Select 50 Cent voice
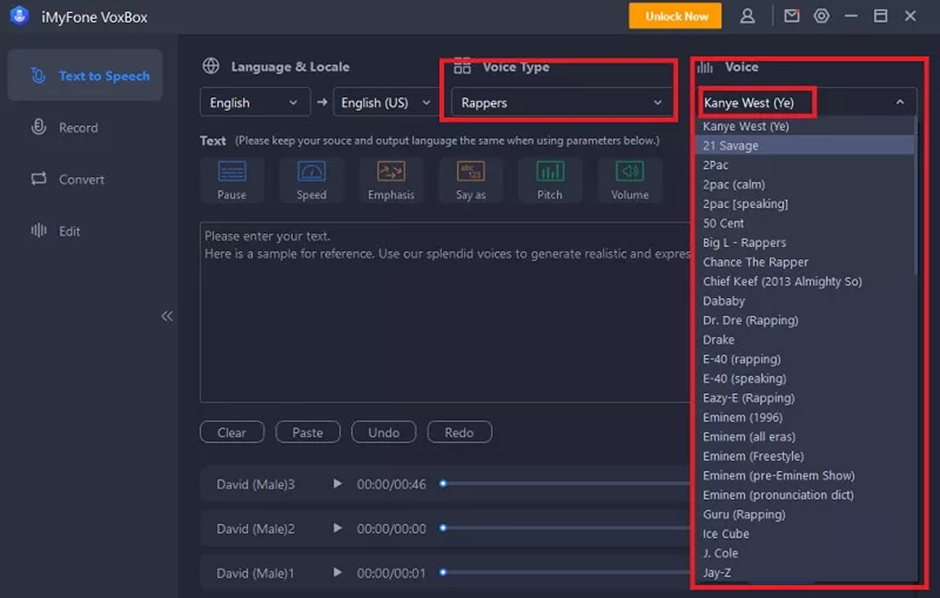The width and height of the screenshot is (940, 598). coord(805,223)
